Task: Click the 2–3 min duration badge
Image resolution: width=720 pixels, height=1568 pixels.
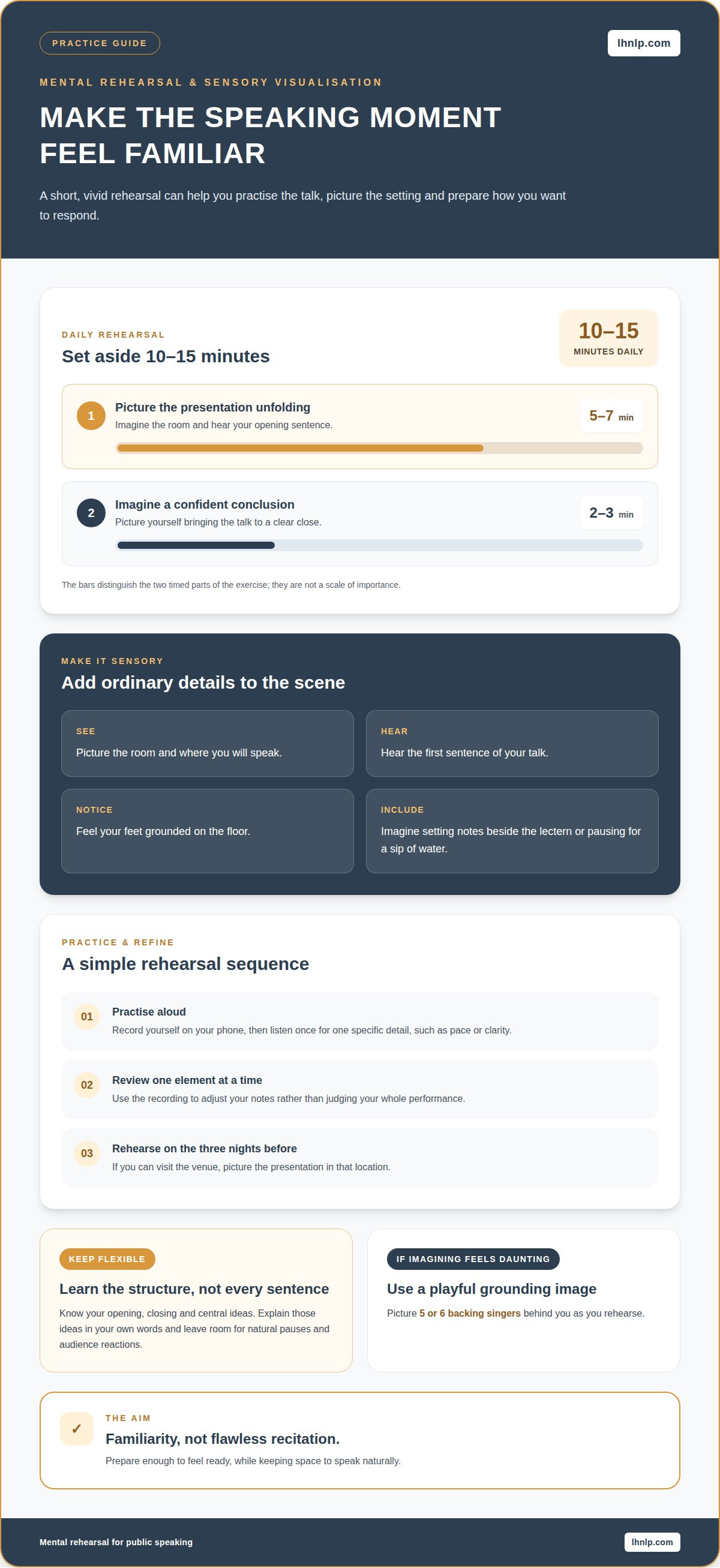Action: tap(611, 513)
